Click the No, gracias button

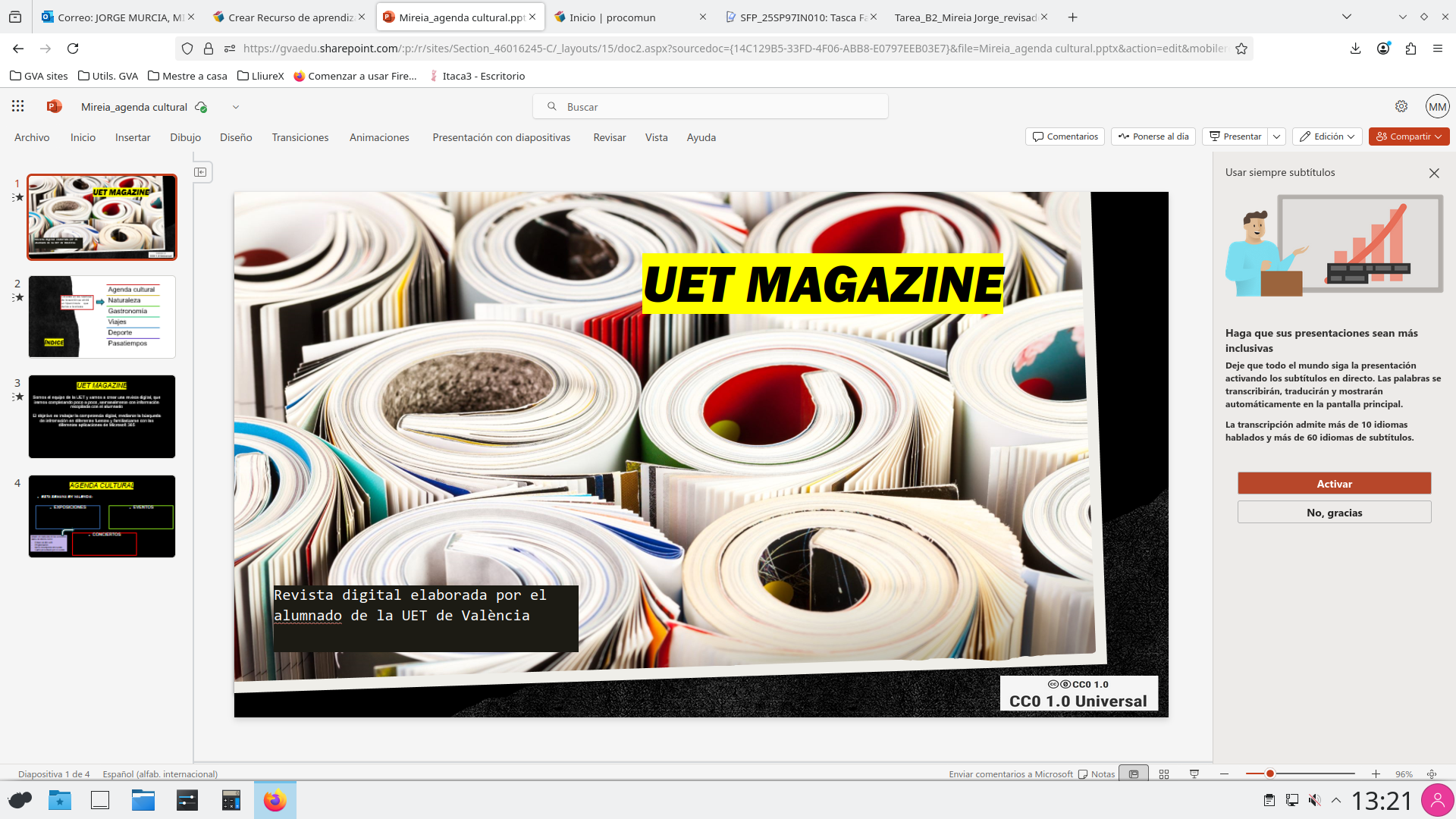coord(1334,513)
